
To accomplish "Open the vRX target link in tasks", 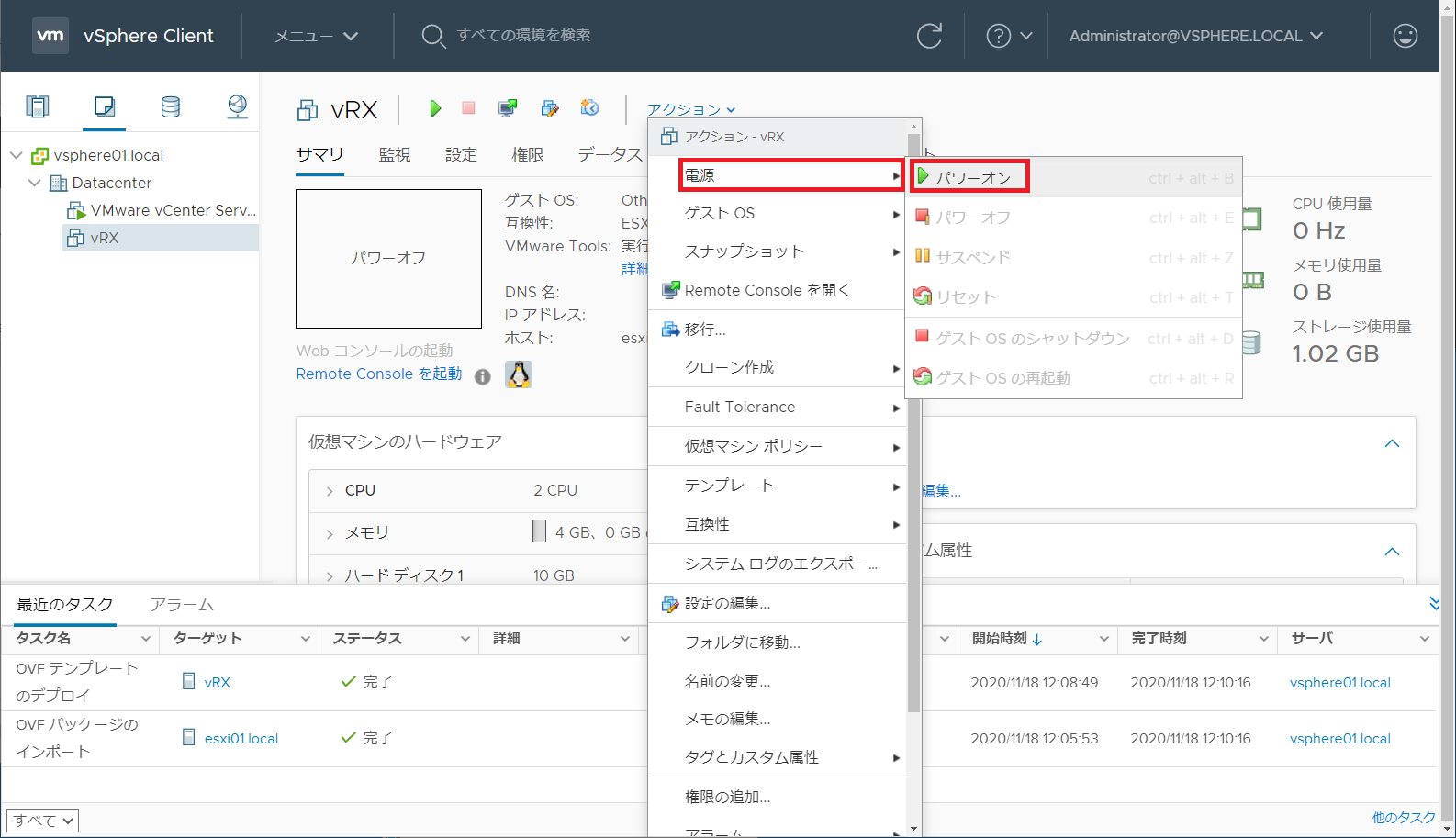I will click(x=218, y=682).
